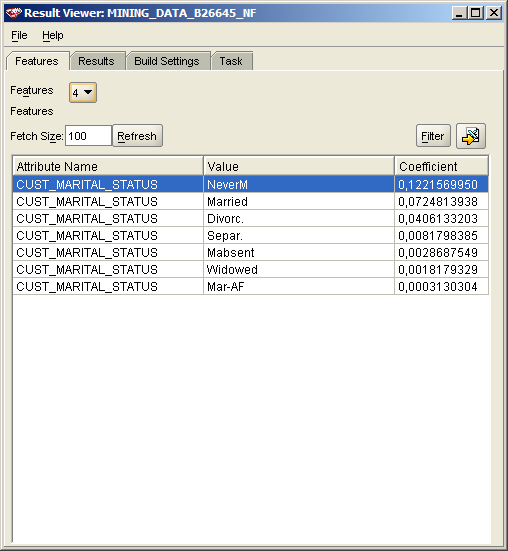Maximize the Result Viewer window
The image size is (508, 551).
pos(476,13)
